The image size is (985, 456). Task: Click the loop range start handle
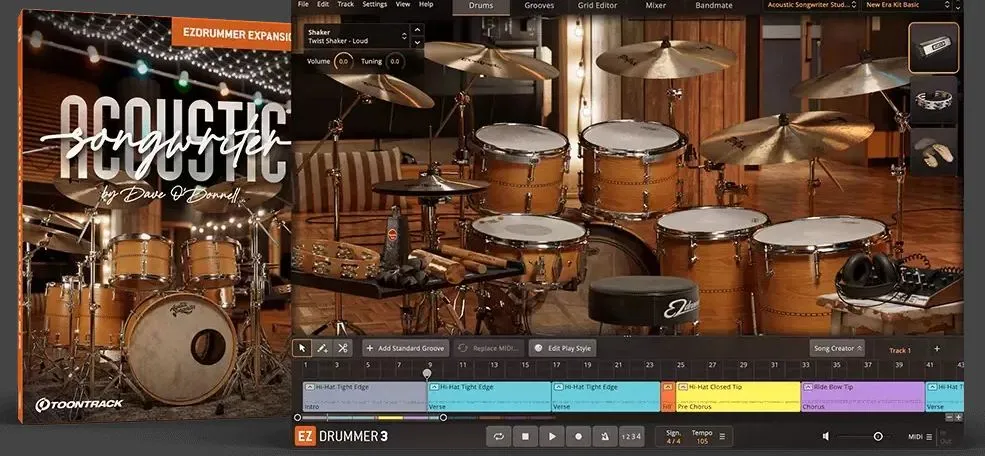click(x=298, y=418)
